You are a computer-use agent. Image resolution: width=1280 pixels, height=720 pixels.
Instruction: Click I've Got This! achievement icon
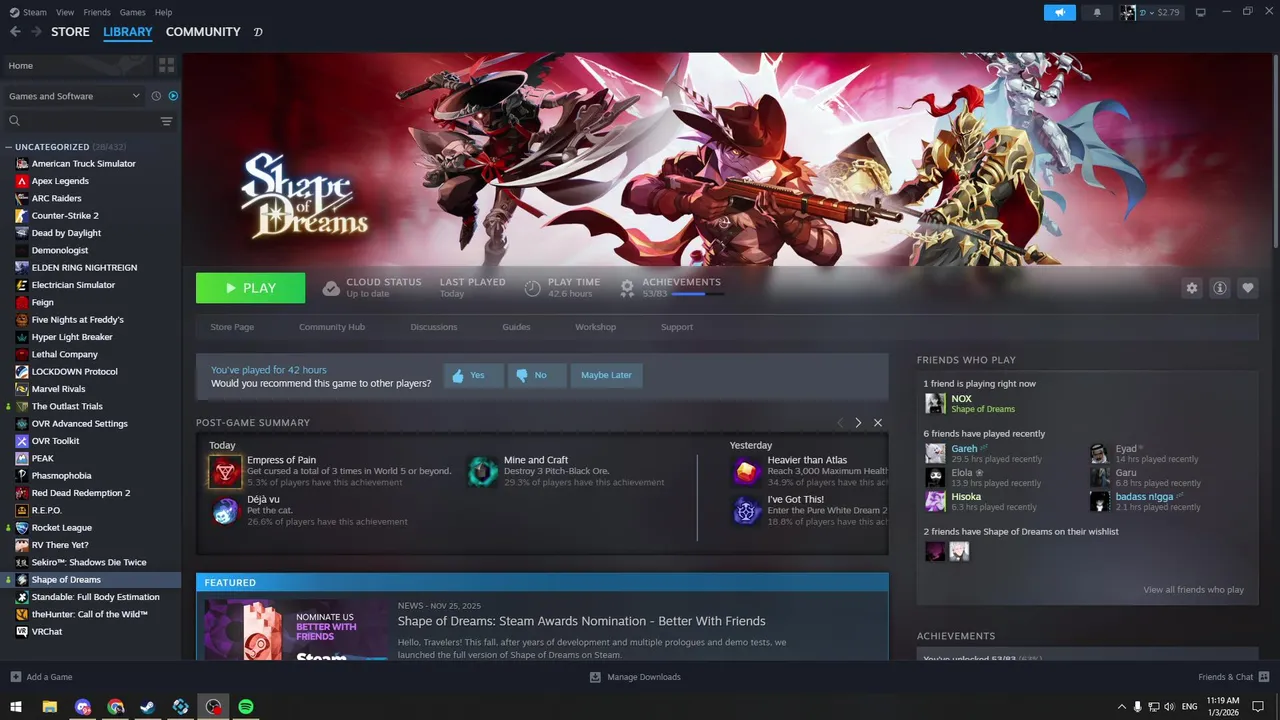click(x=747, y=510)
